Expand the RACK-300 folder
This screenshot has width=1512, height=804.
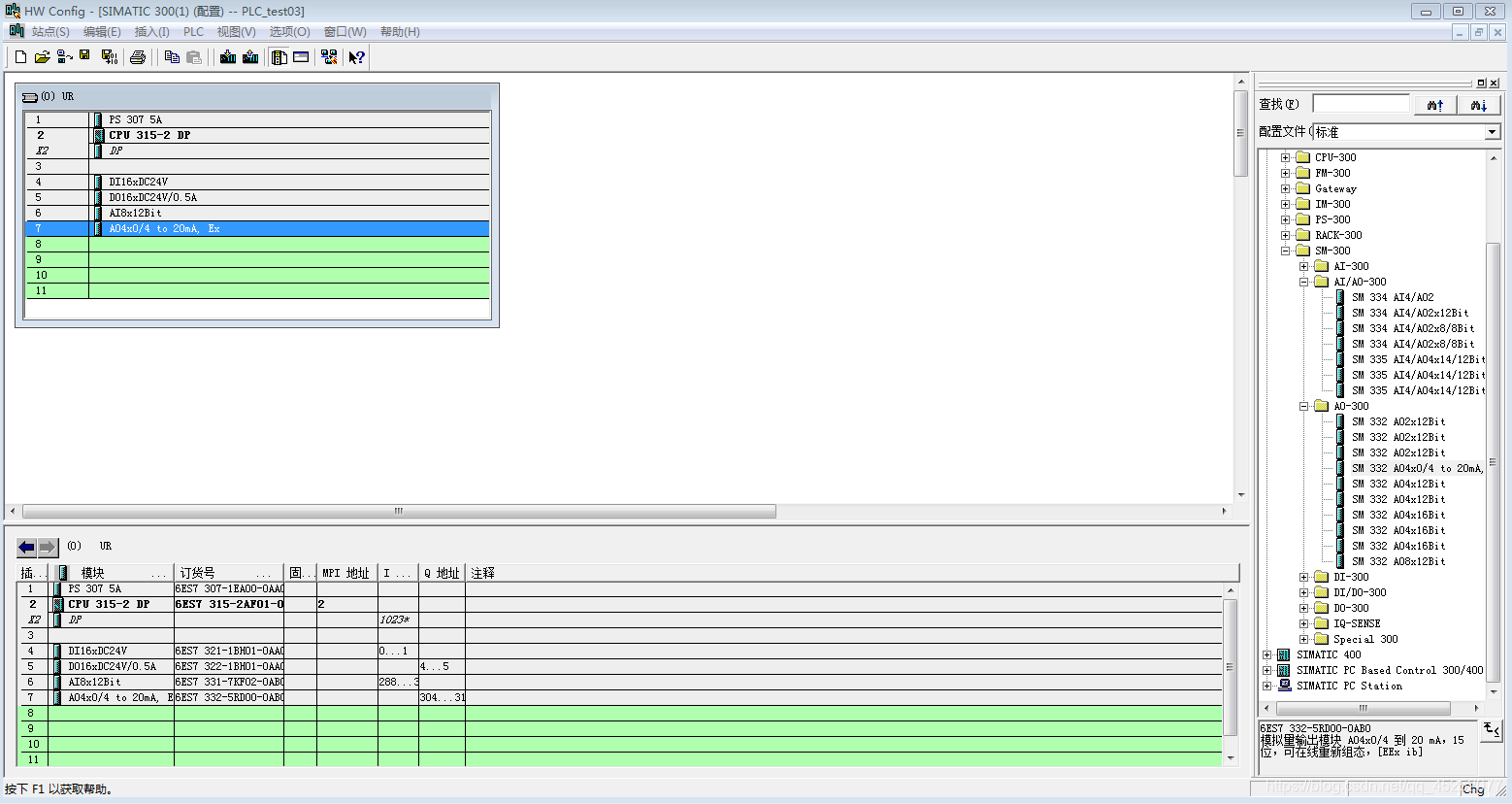(x=1285, y=235)
